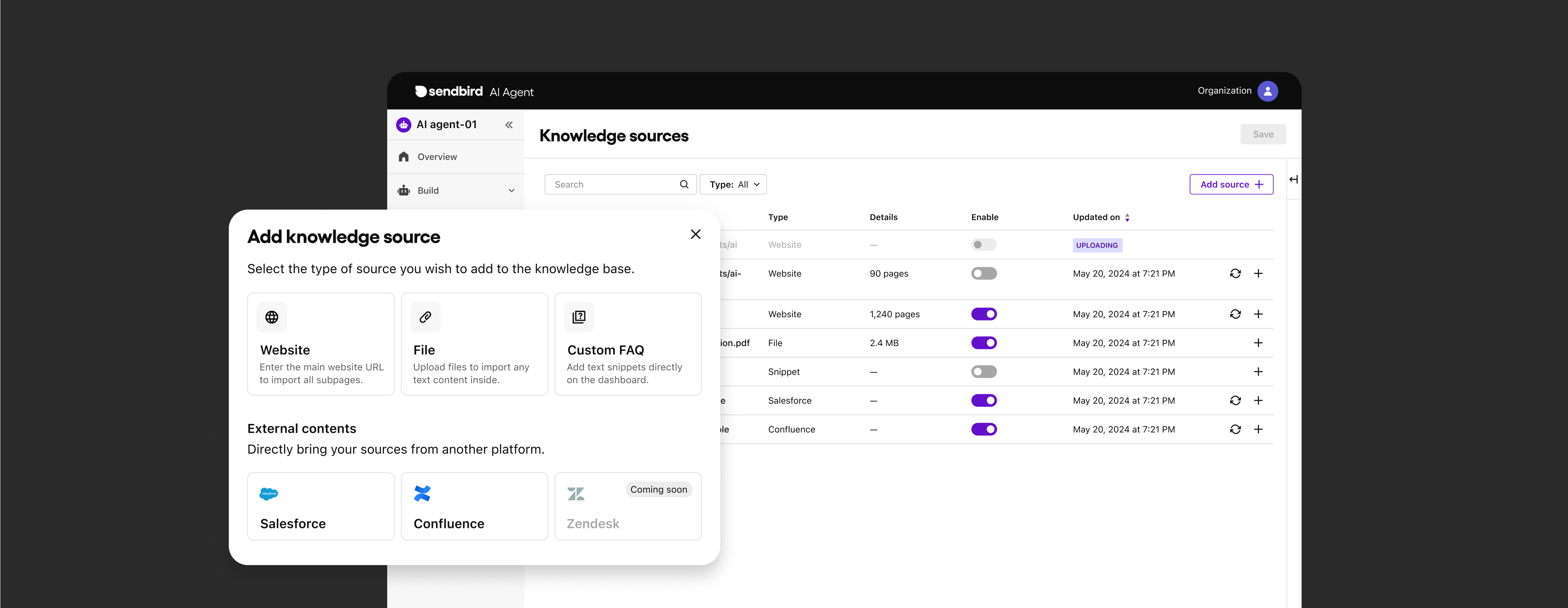Disable the 1,240 pages website source

(x=984, y=314)
